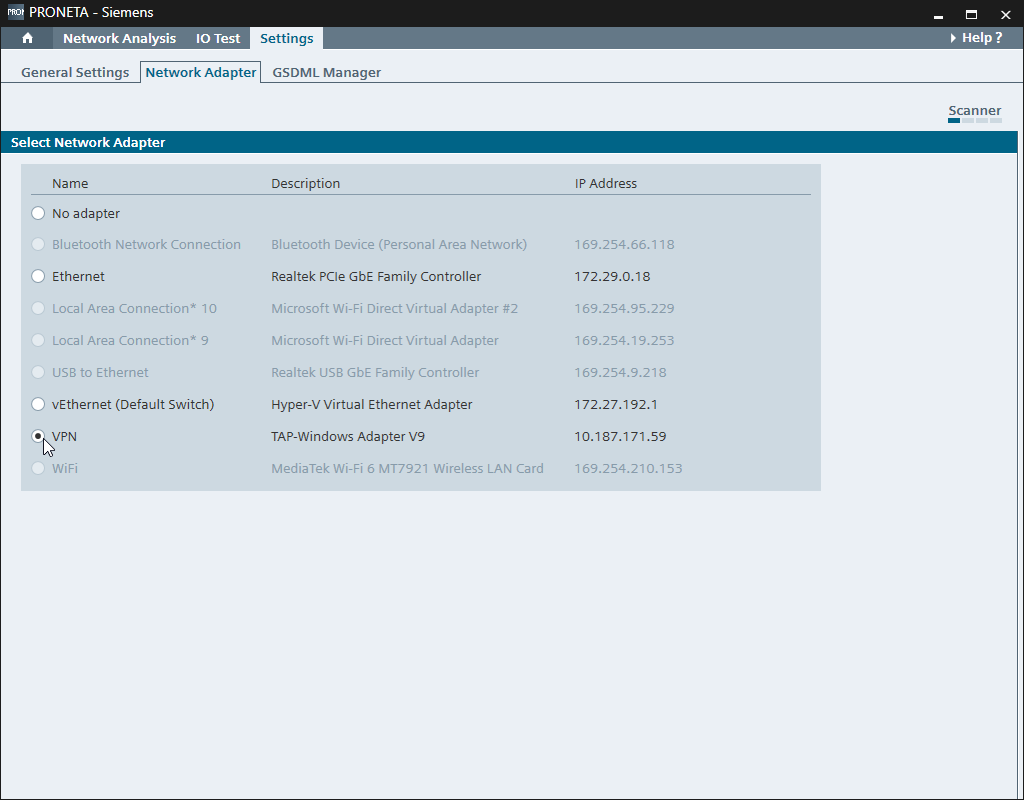Choose the vEthernet (Default Switch) adapter
1024x800 pixels.
[38, 404]
